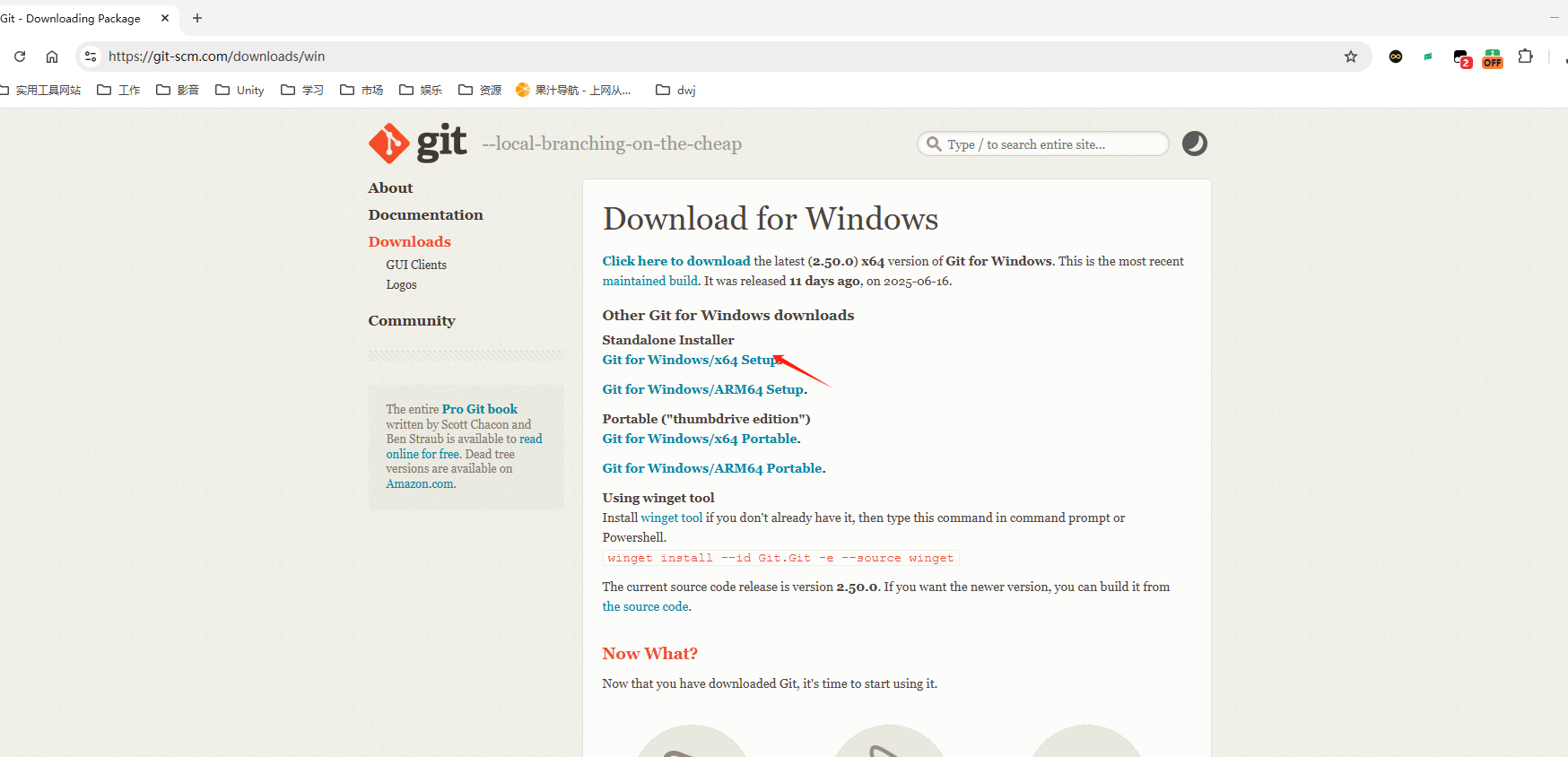
Task: Open the 工作 bookmark folder
Action: (118, 90)
